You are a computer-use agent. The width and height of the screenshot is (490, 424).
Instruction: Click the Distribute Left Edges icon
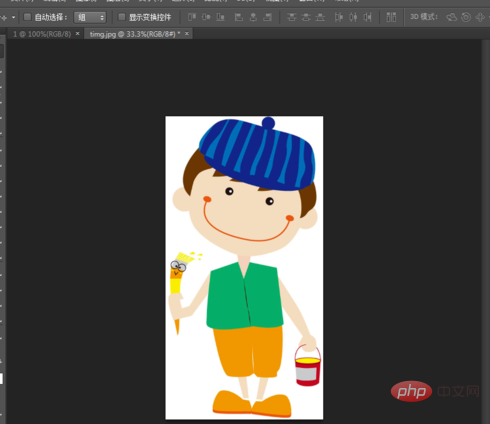pyautogui.click(x=339, y=17)
